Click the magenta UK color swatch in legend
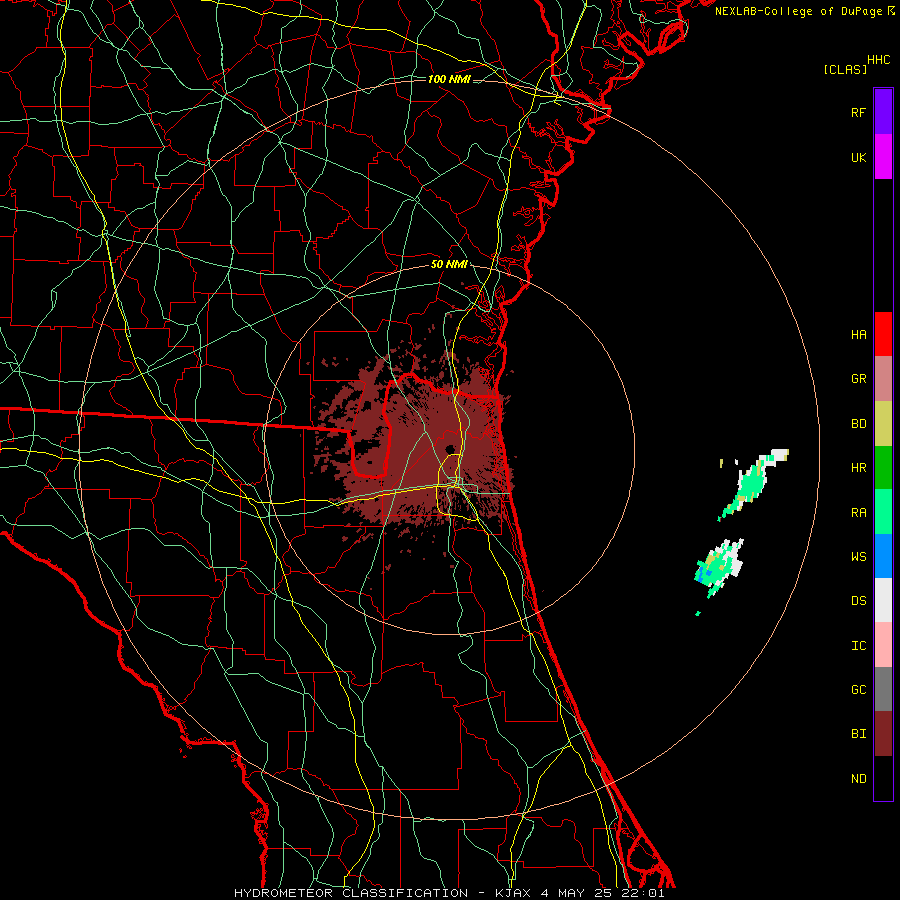 883,157
